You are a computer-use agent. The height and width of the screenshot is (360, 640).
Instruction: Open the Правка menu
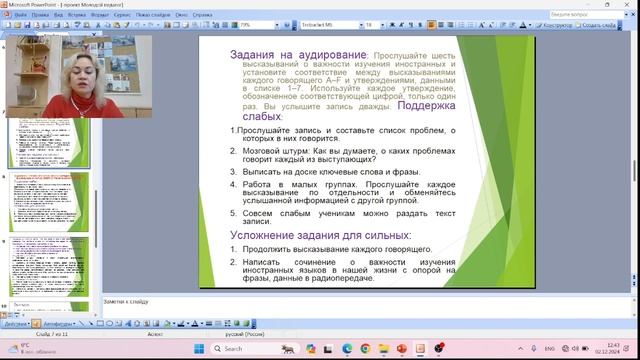coord(40,15)
